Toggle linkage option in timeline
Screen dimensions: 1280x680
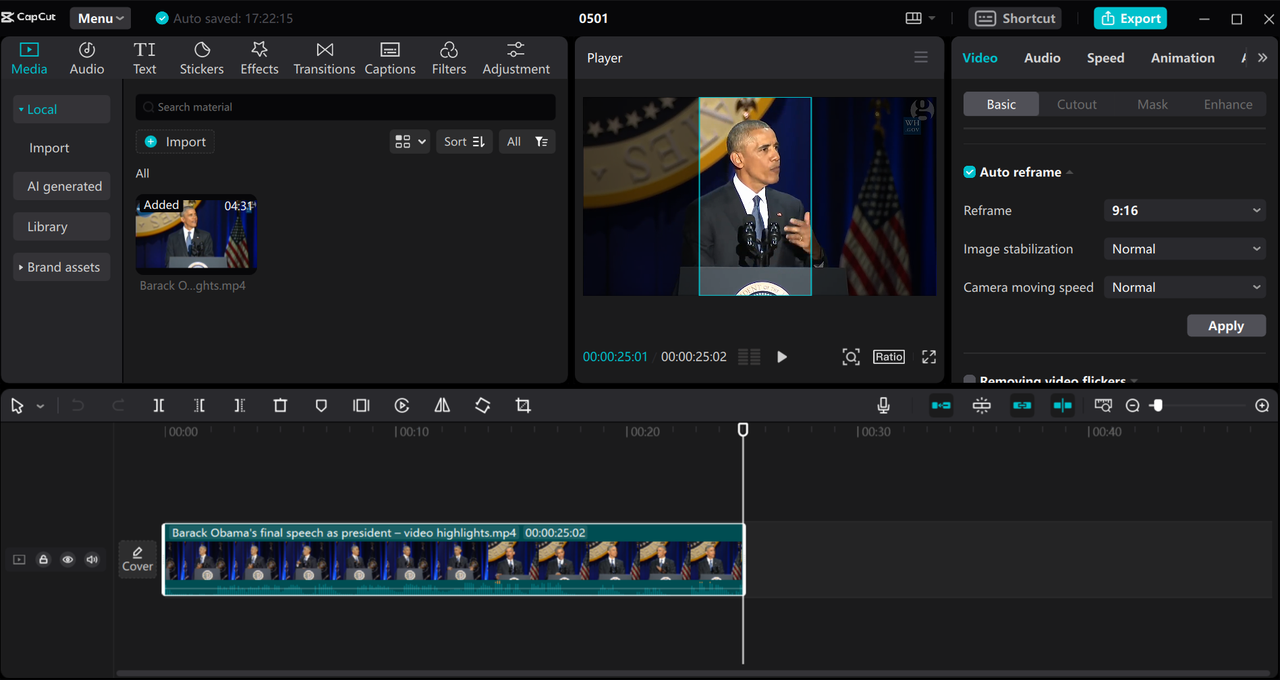[1021, 405]
